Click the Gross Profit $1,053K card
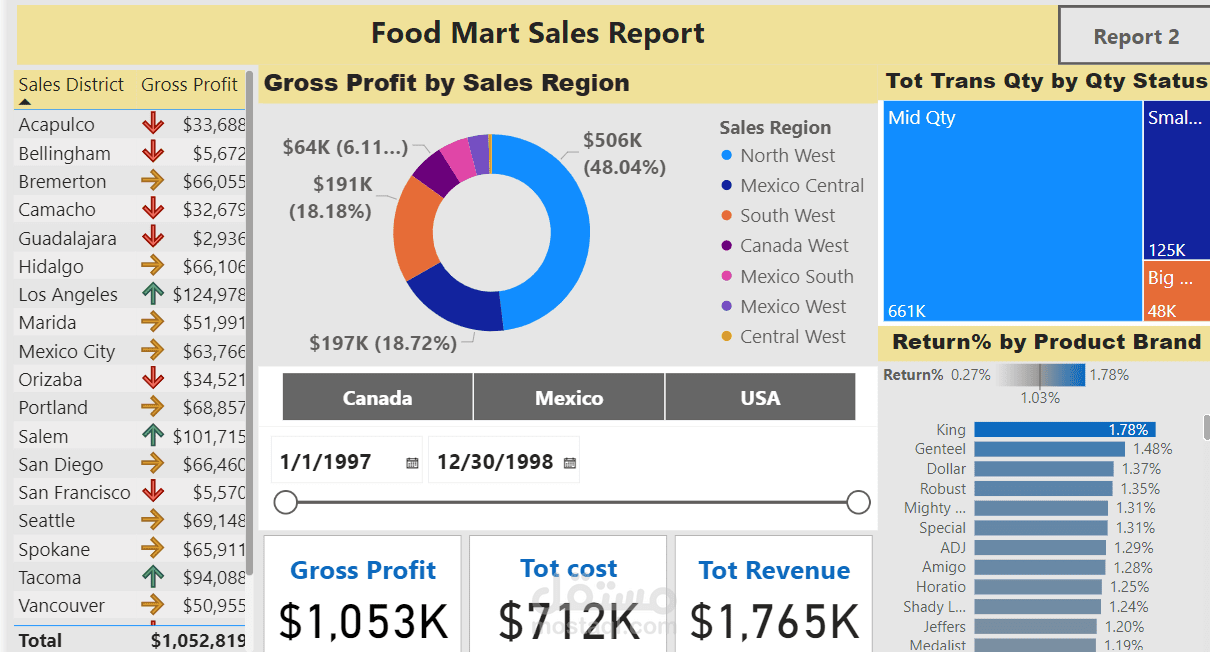The width and height of the screenshot is (1210, 652). click(363, 595)
